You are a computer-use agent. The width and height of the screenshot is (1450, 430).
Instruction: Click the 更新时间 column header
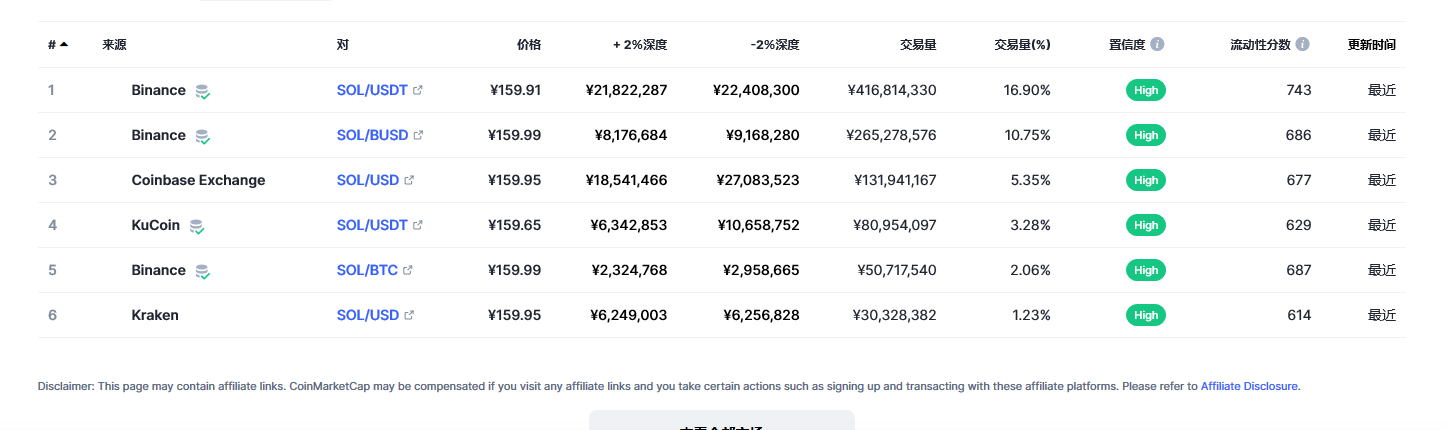(1372, 45)
